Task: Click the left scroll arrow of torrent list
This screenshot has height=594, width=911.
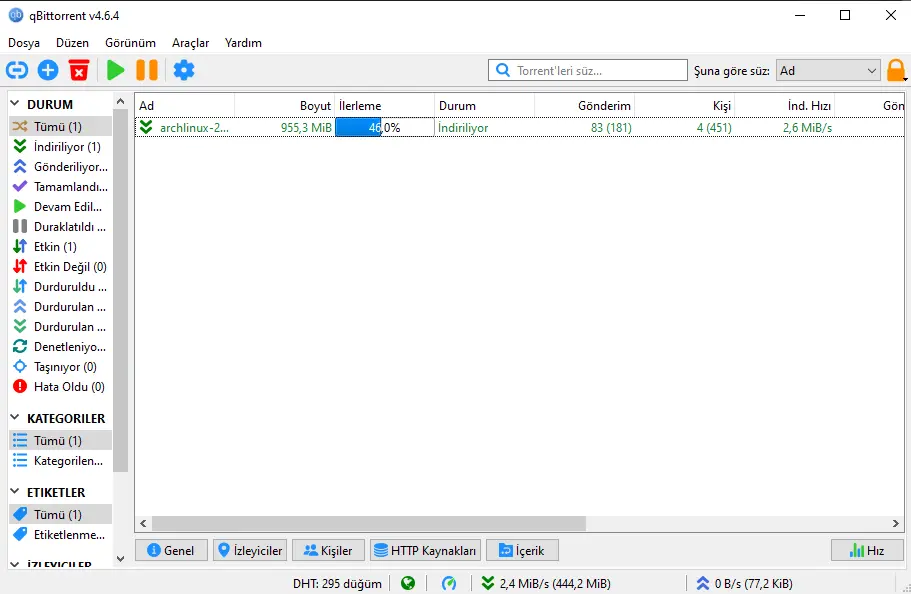Action: click(143, 523)
